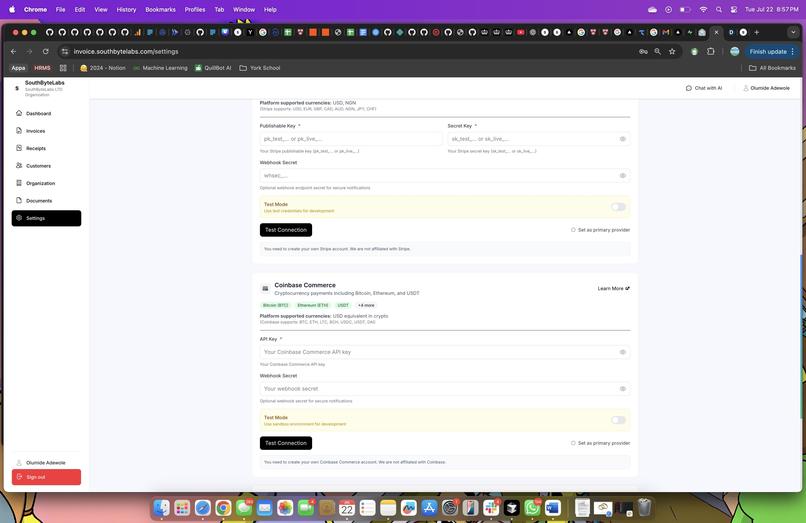
Task: Open Dashboard in the sidebar
Action: pos(45,113)
